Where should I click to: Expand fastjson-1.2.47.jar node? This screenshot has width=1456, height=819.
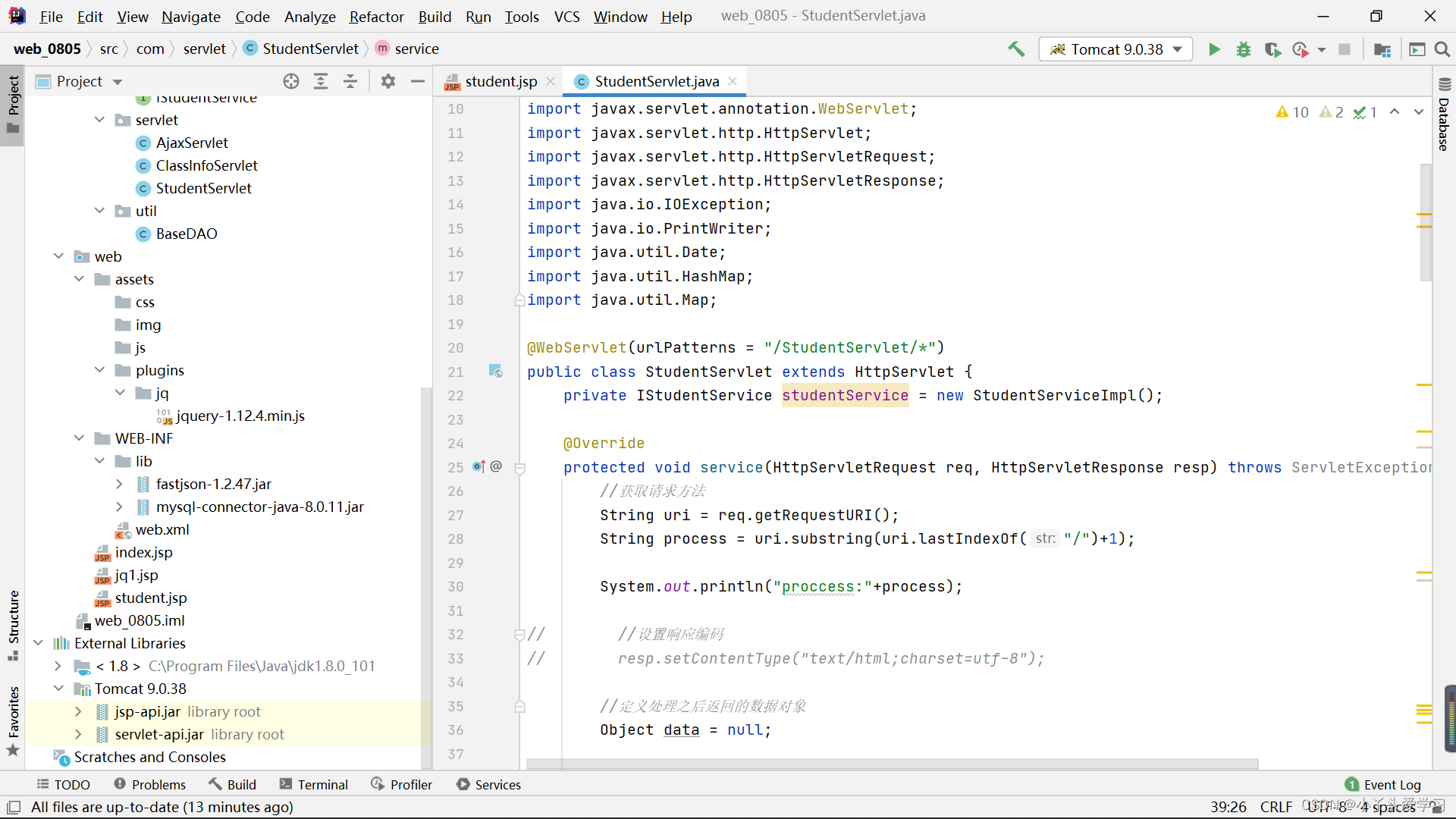119,484
